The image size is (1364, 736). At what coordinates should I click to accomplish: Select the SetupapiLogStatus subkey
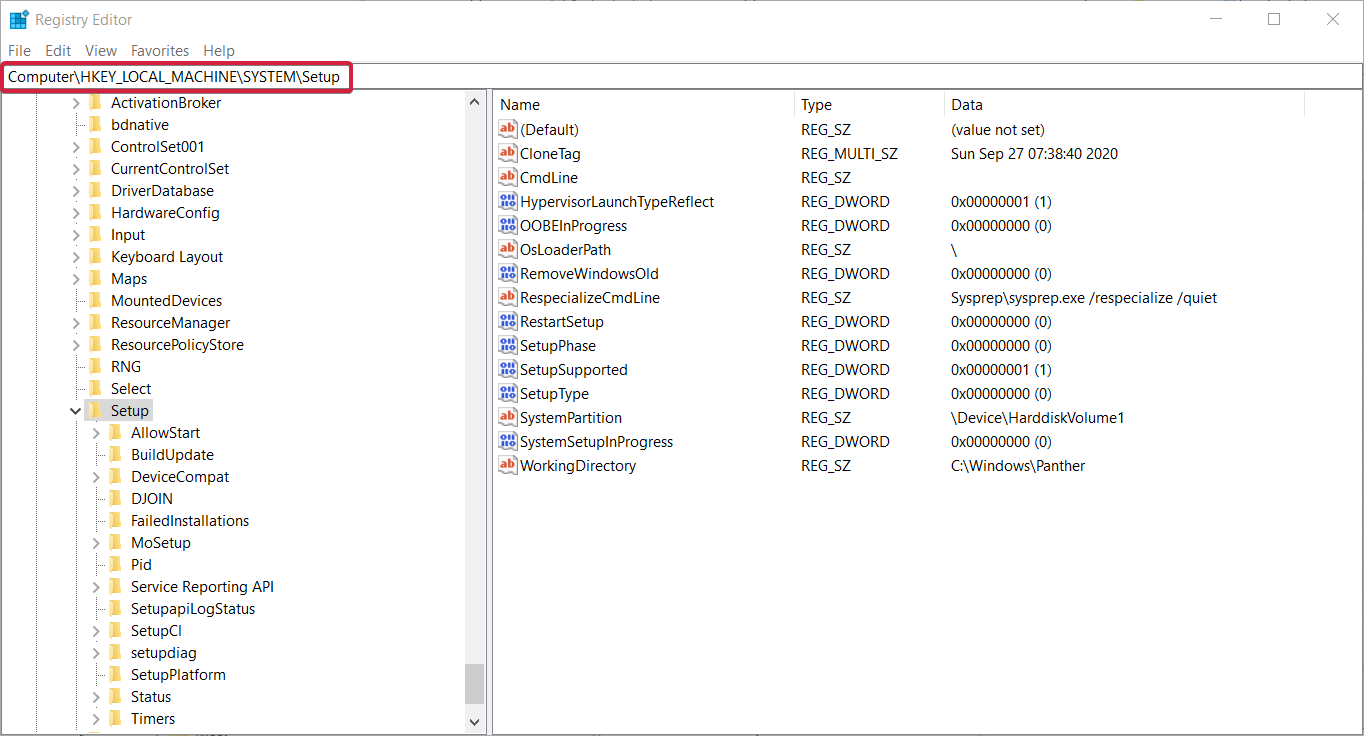coord(193,609)
